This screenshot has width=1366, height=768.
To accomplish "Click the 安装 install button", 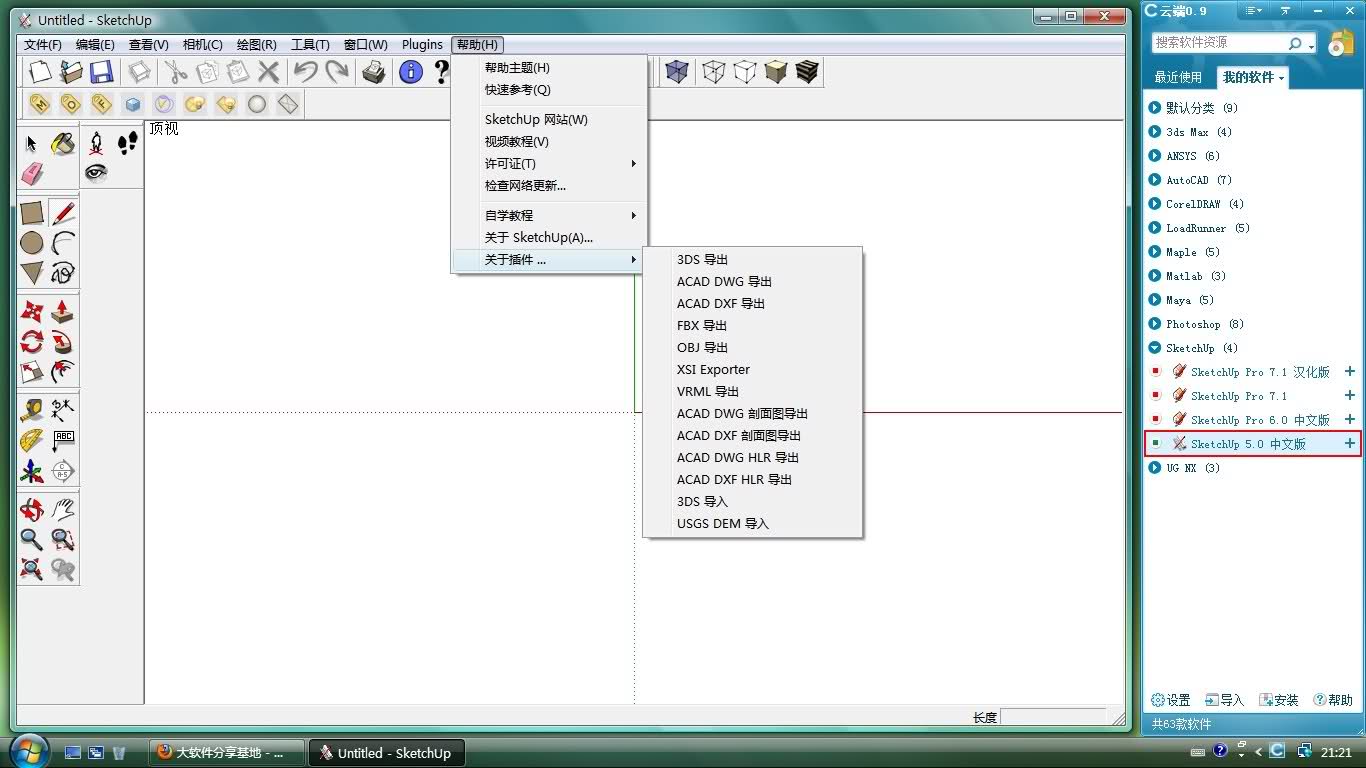I will pos(1279,701).
